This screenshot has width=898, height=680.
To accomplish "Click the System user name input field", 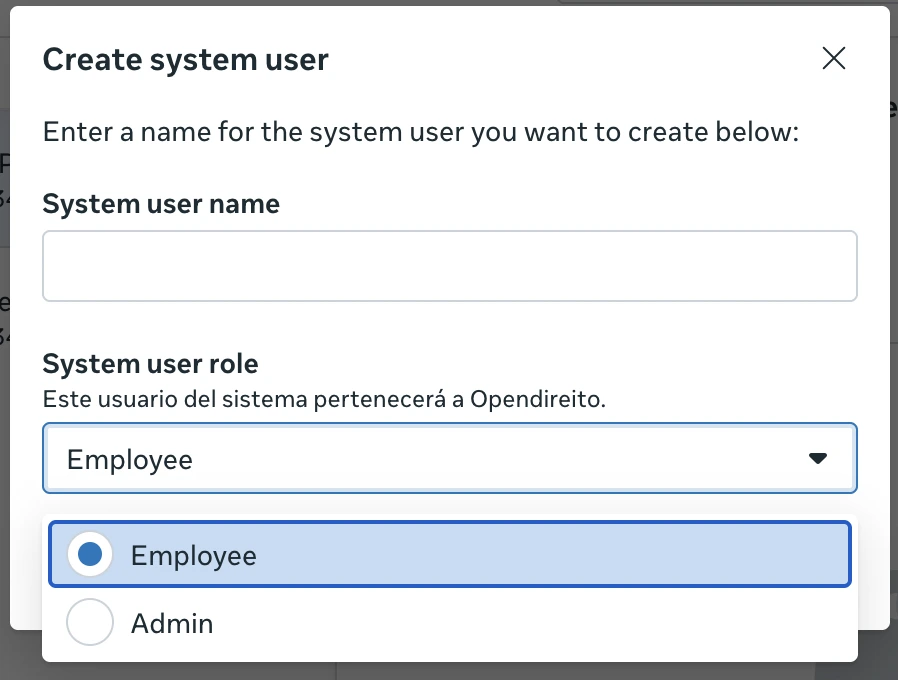I will click(449, 265).
